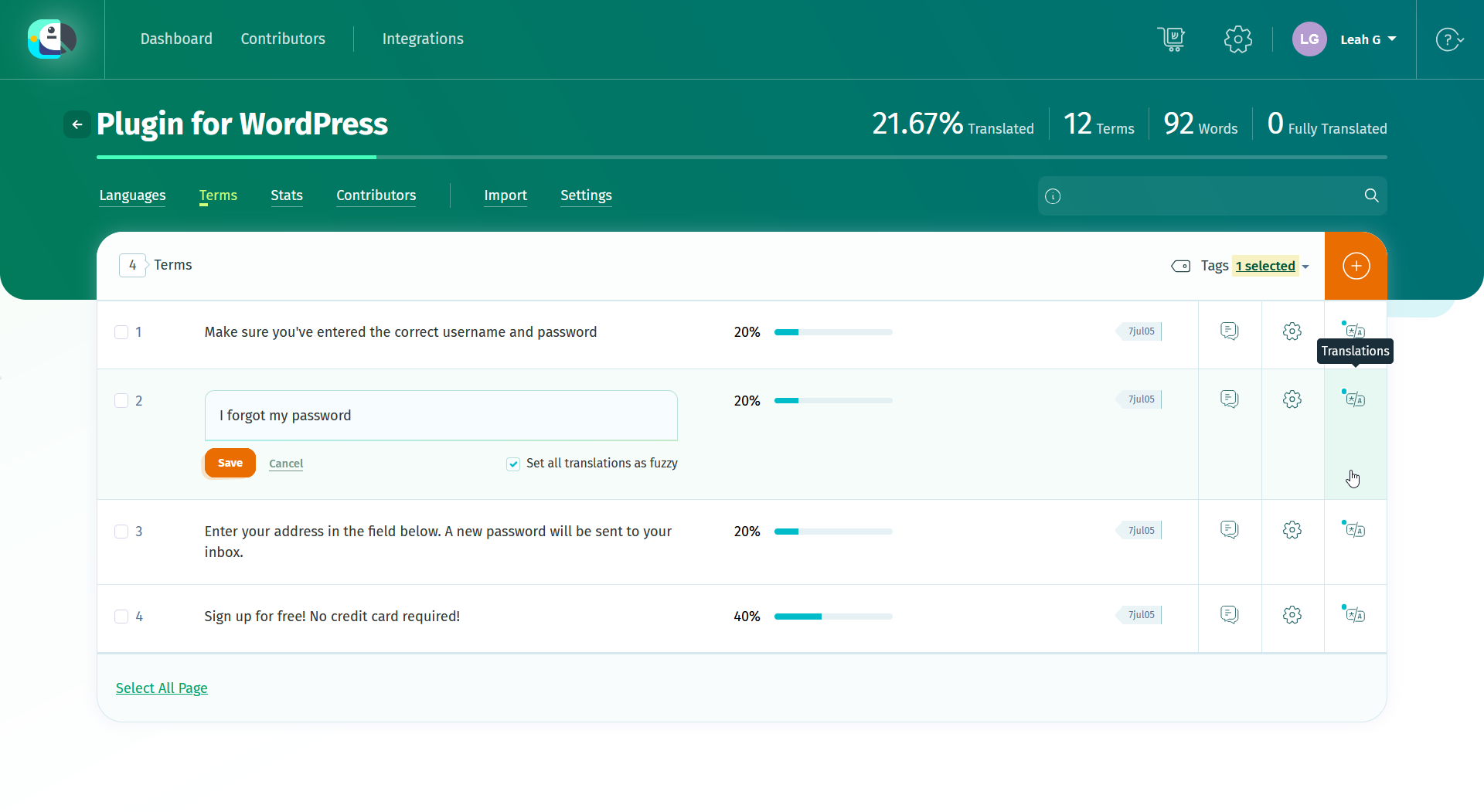
Task: Click the 20% progress bar of term 1
Action: pyautogui.click(x=833, y=332)
